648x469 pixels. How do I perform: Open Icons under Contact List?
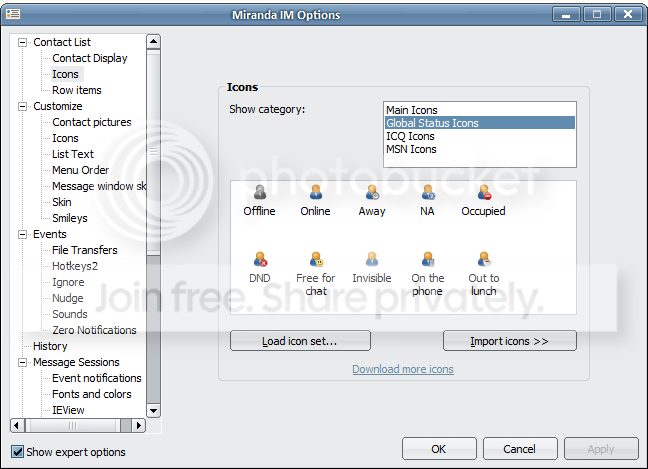coord(65,74)
